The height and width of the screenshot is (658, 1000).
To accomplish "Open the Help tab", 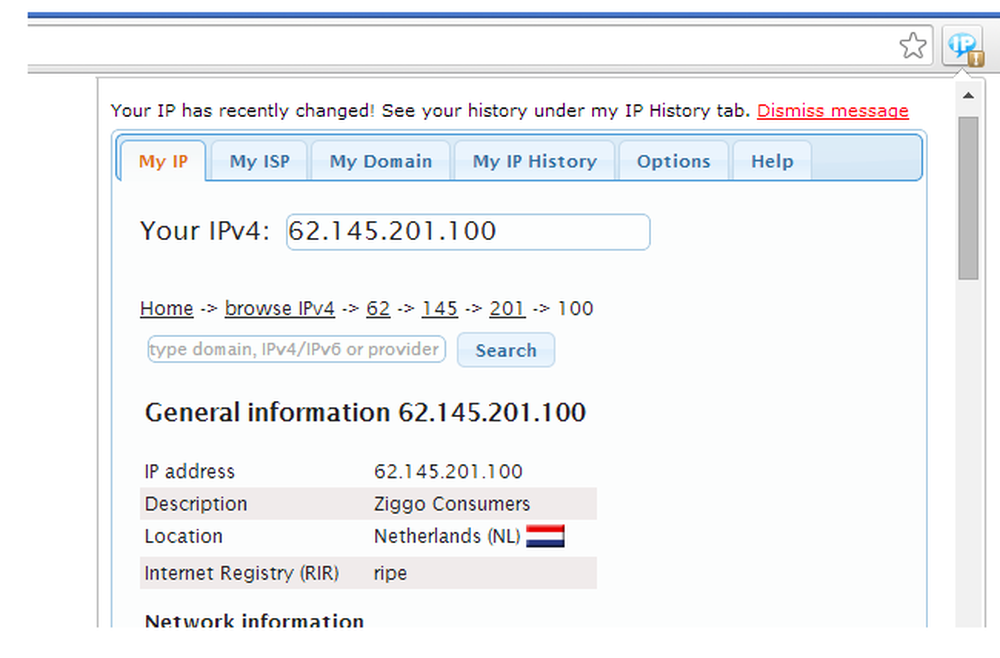I will 771,160.
